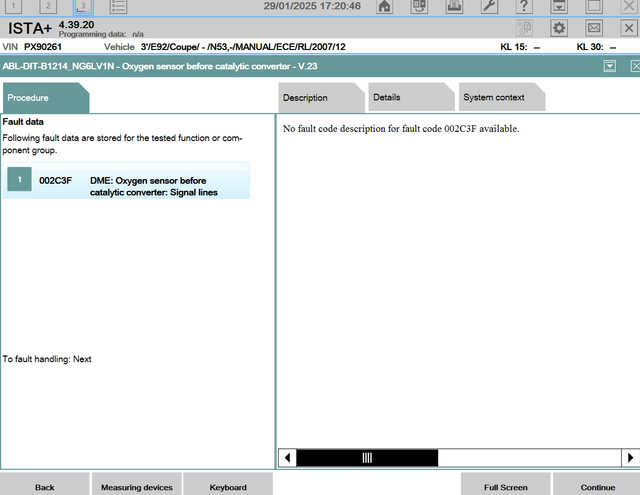Image resolution: width=640 pixels, height=495 pixels.
Task: Click vehicle description 3'/E92/Coupe text
Action: [243, 47]
